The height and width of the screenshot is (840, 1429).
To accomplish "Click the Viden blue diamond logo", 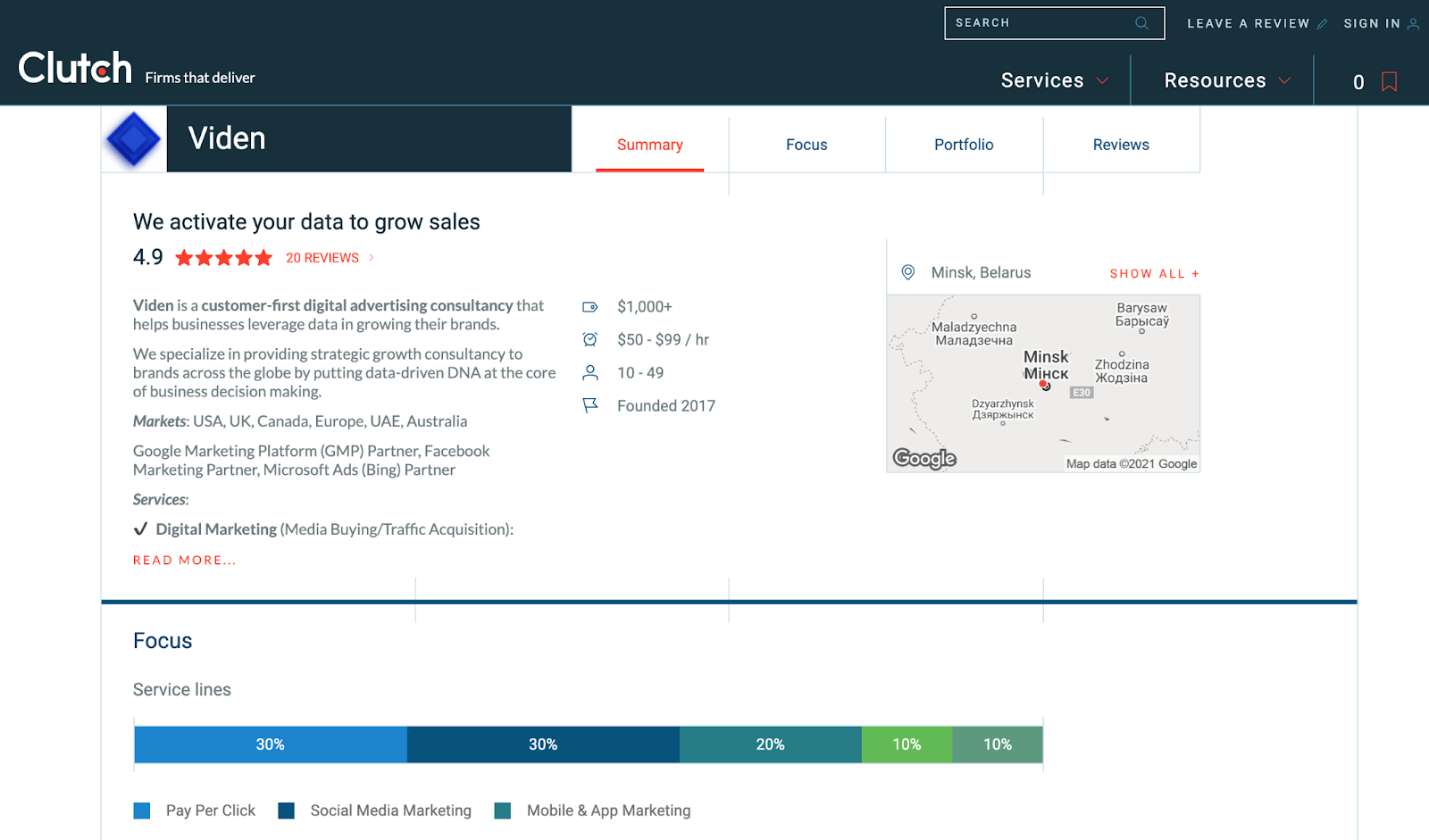I will [134, 139].
